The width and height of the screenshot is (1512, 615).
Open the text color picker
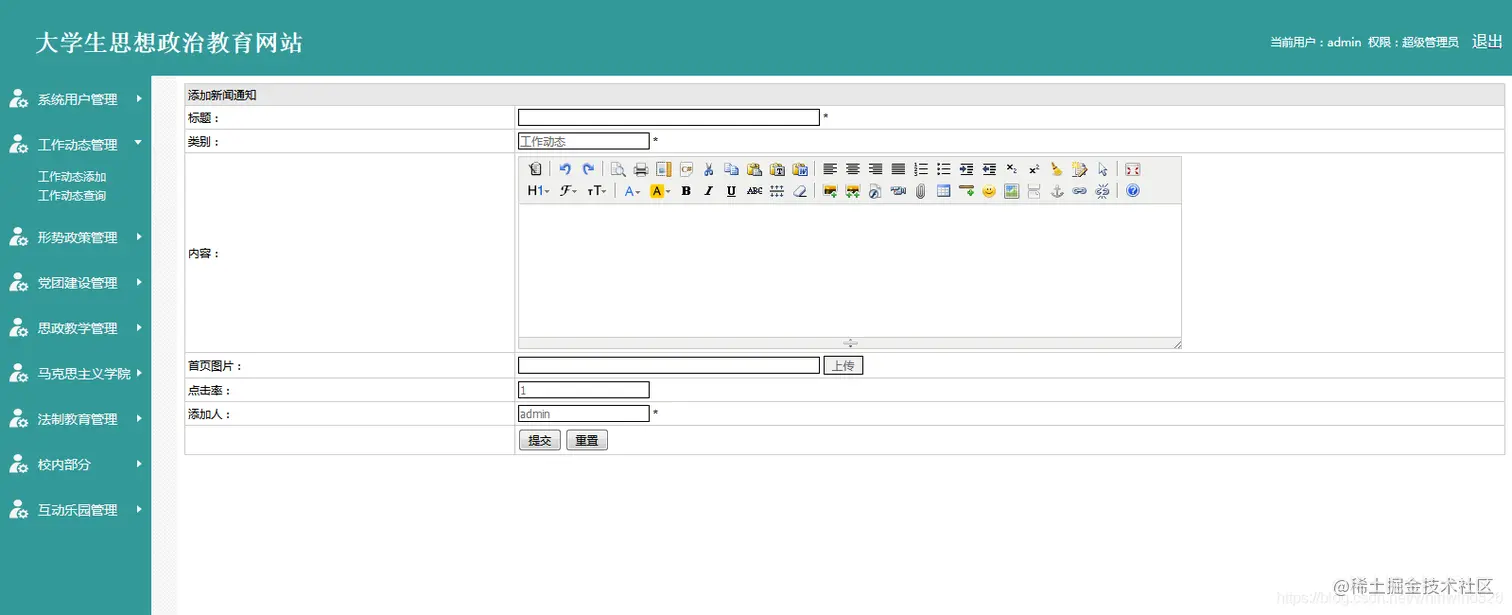[632, 191]
